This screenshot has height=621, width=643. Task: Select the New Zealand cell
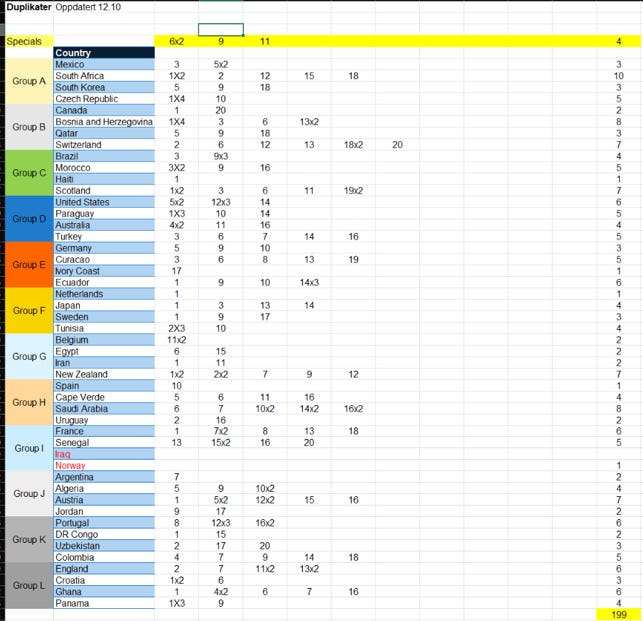tap(104, 374)
